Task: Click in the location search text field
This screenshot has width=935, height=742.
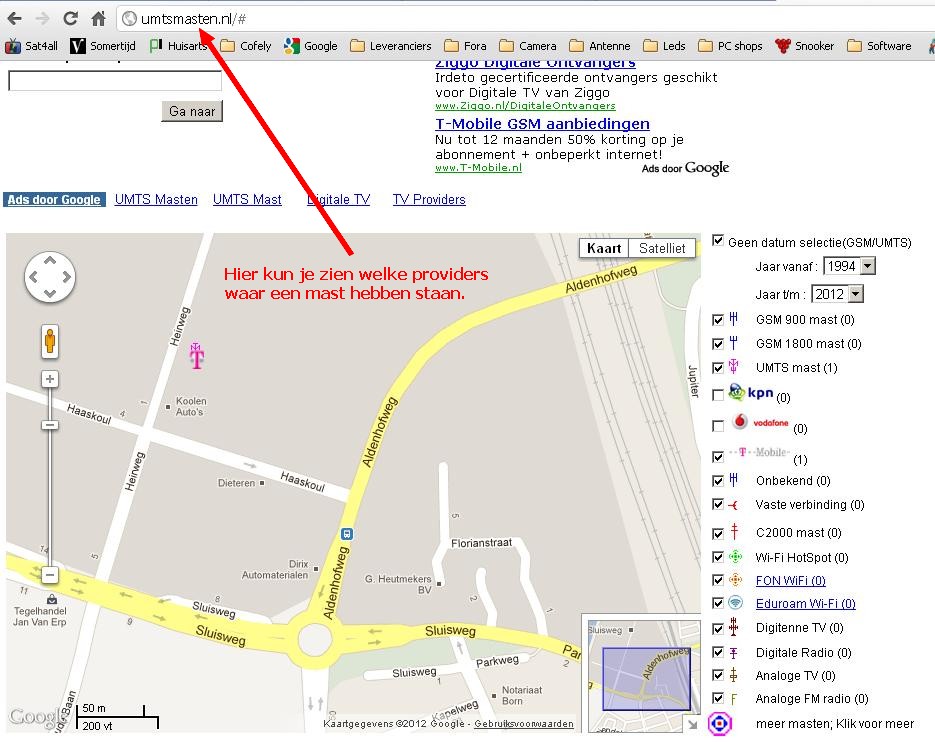Action: coord(115,81)
